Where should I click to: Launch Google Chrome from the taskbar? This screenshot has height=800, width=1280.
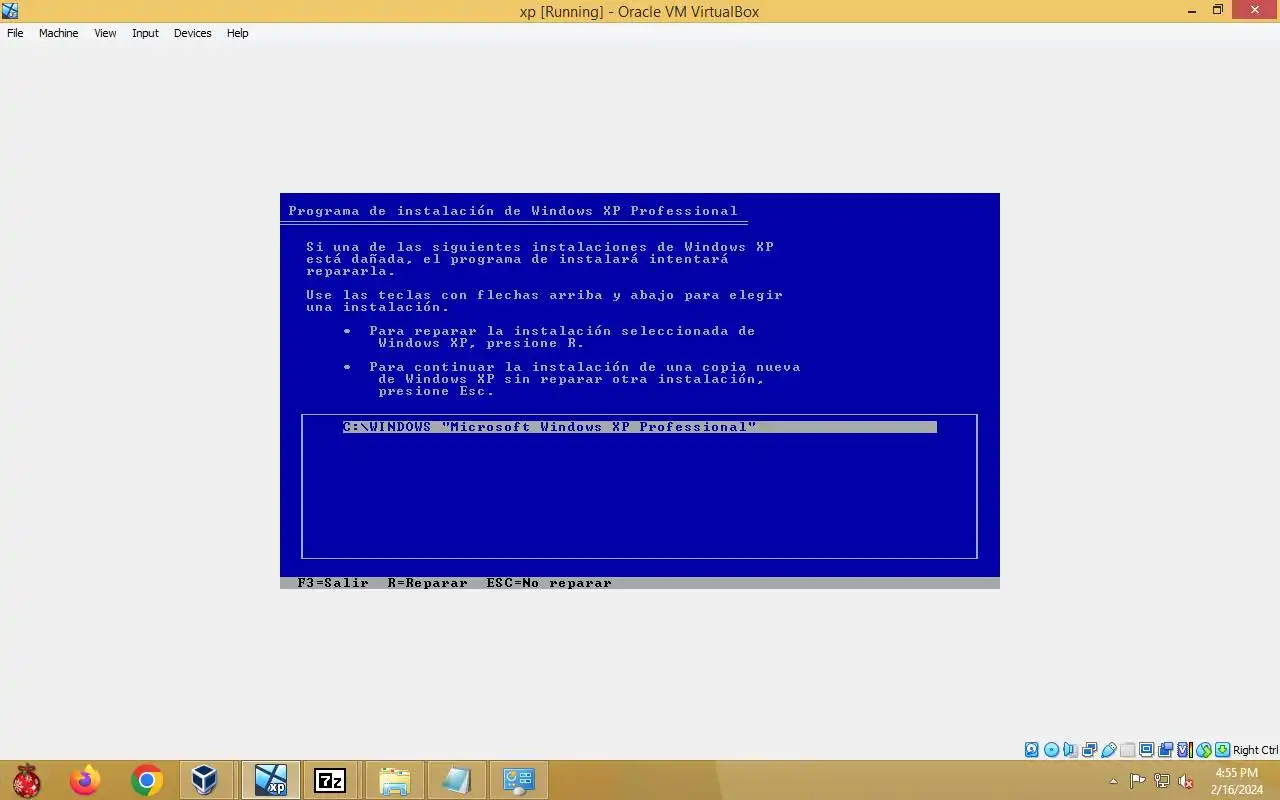pyautogui.click(x=146, y=780)
